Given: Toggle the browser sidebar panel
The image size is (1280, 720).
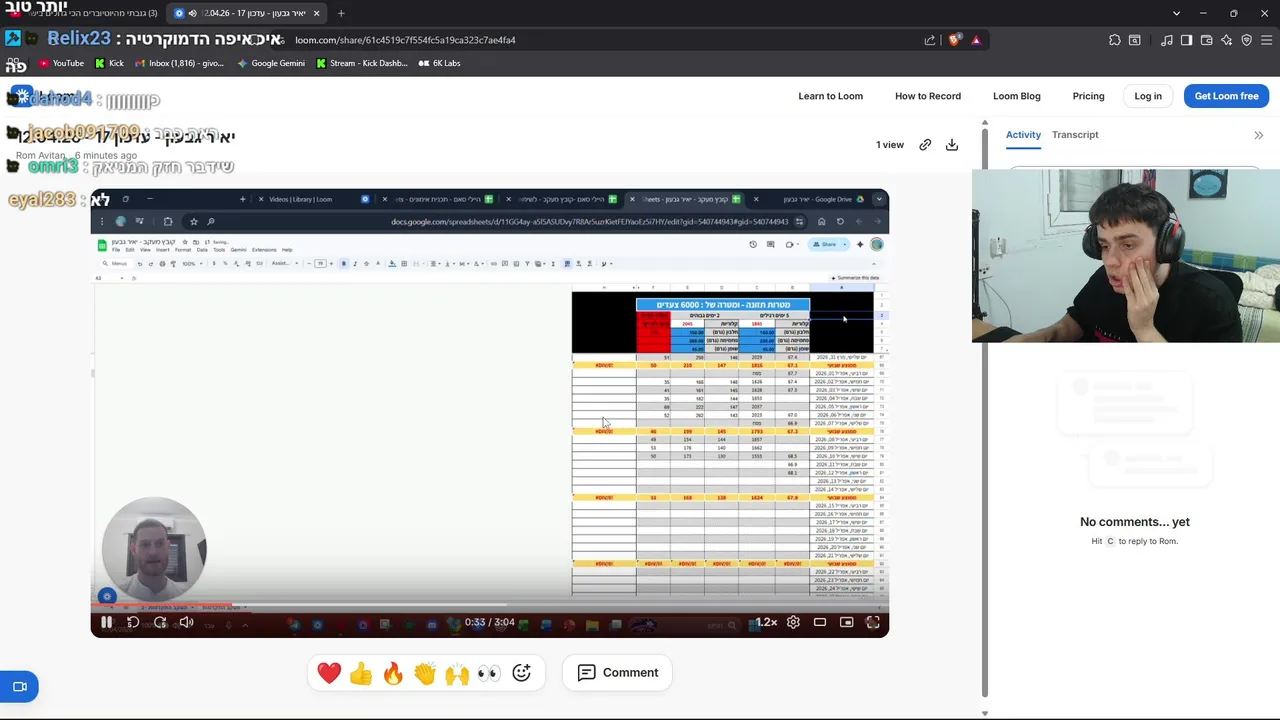Looking at the screenshot, I should [1186, 40].
